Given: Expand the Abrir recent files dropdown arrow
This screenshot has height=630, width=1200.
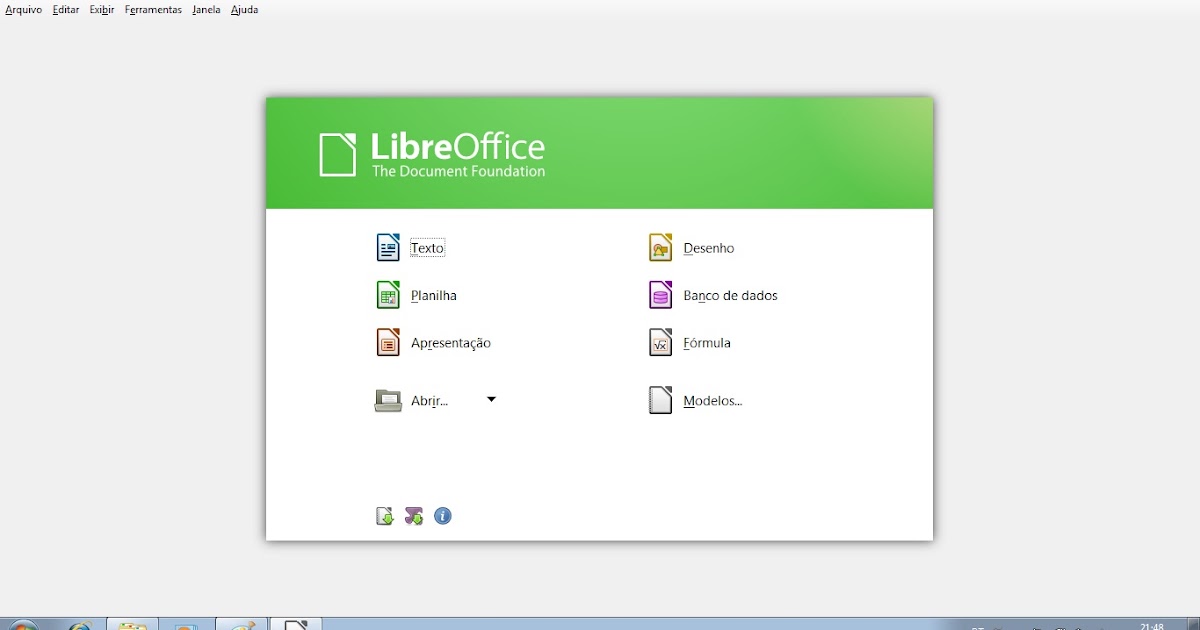Looking at the screenshot, I should coord(491,398).
